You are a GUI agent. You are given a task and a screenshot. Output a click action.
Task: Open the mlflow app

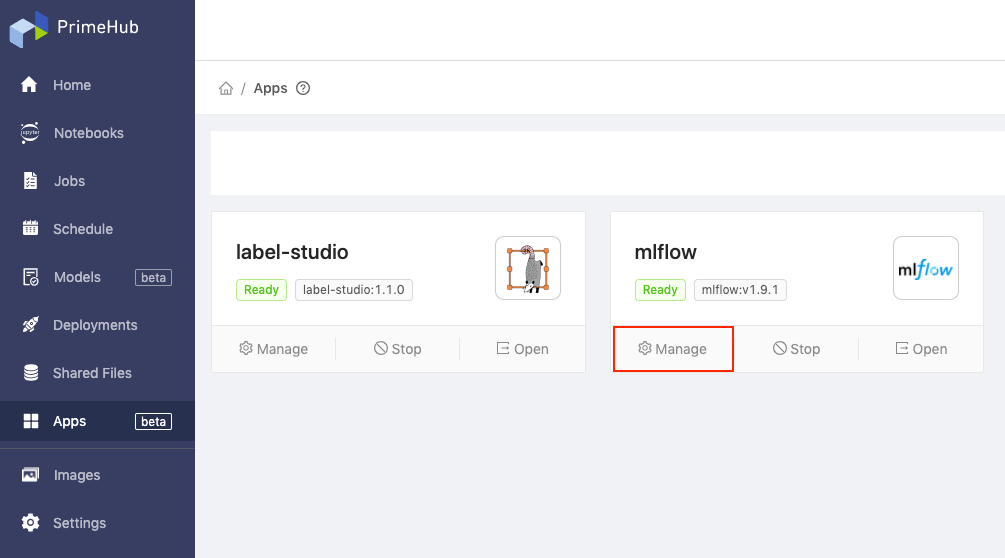pyautogui.click(x=921, y=349)
